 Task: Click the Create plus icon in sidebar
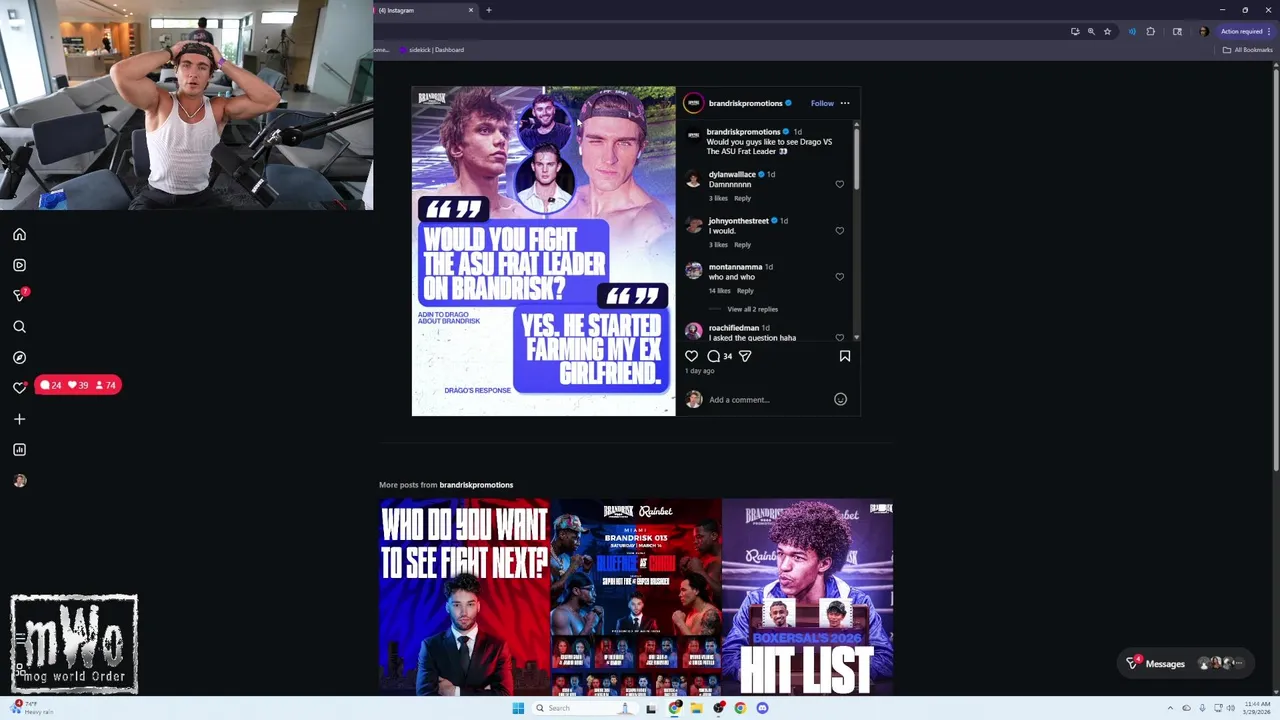pyautogui.click(x=19, y=419)
